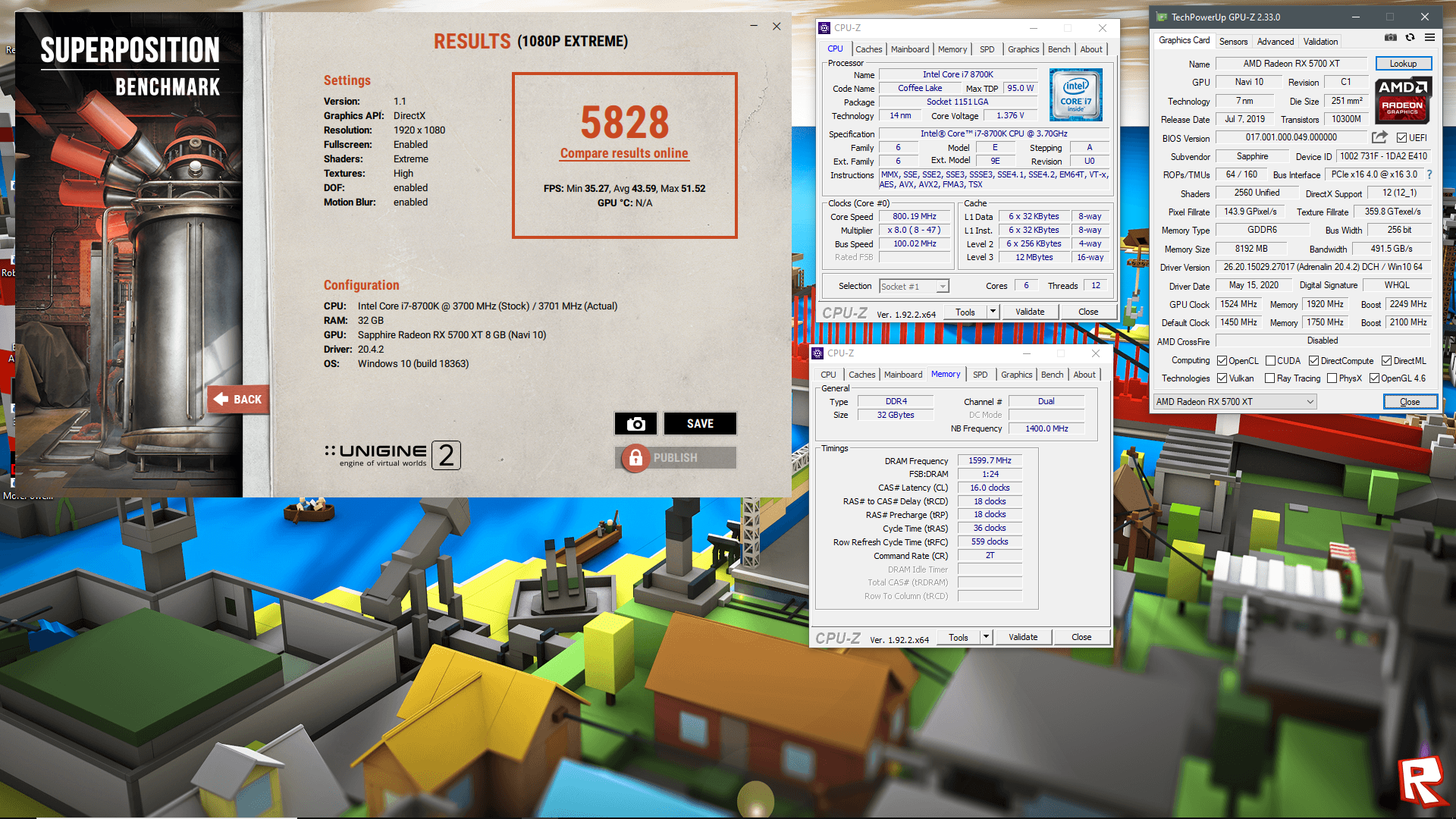Close the Superposition results window

(x=777, y=26)
